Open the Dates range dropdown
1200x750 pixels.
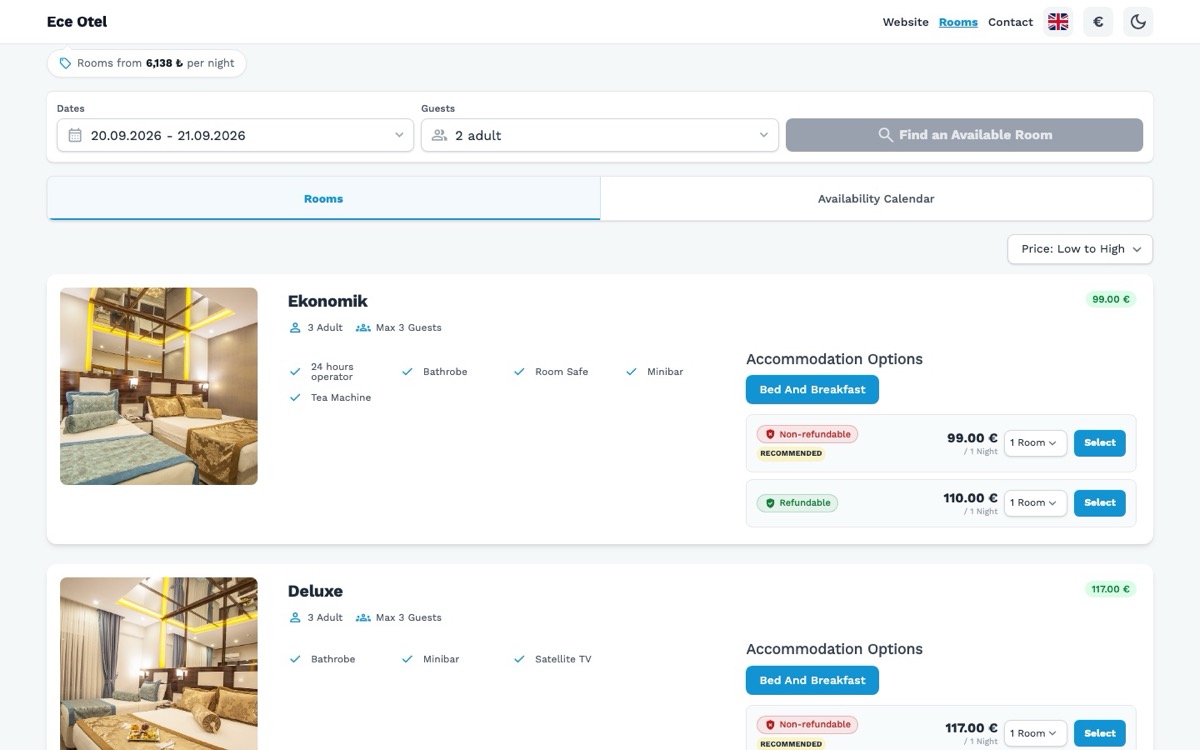(235, 135)
